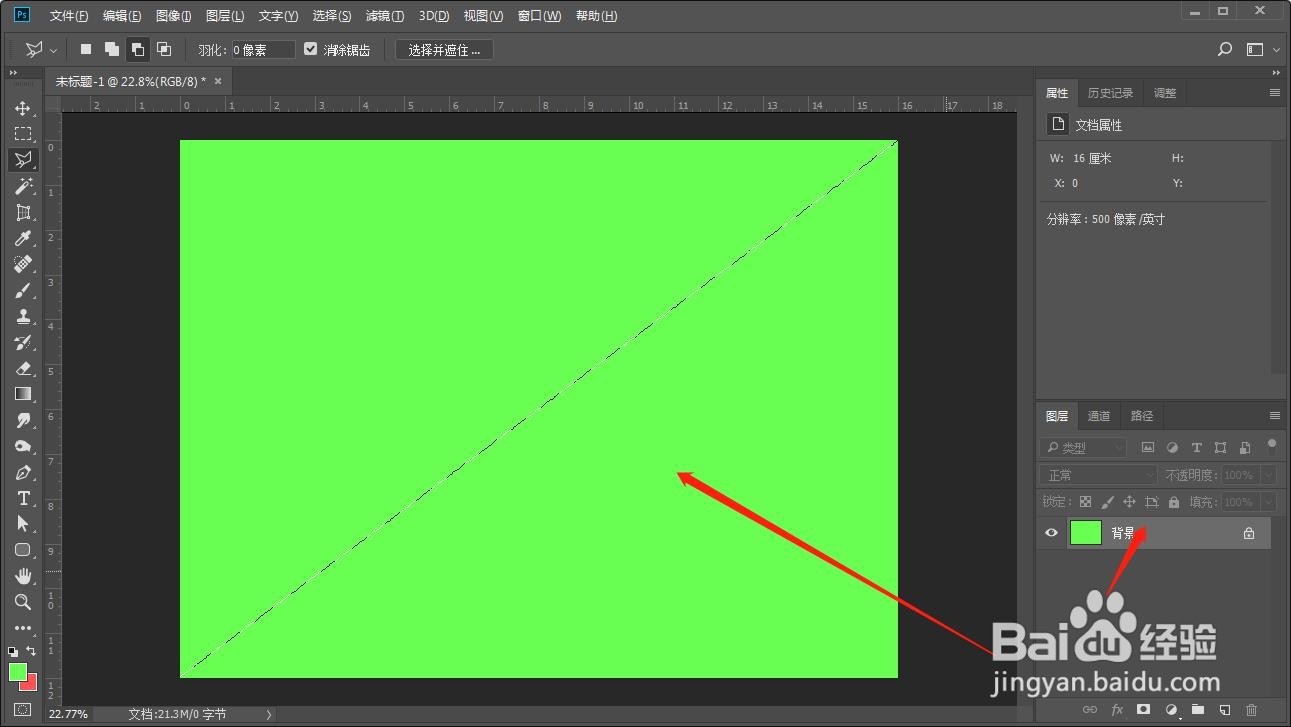Toggle the 消除锯齿 anti-alias checkbox
The width and height of the screenshot is (1291, 727).
310,49
